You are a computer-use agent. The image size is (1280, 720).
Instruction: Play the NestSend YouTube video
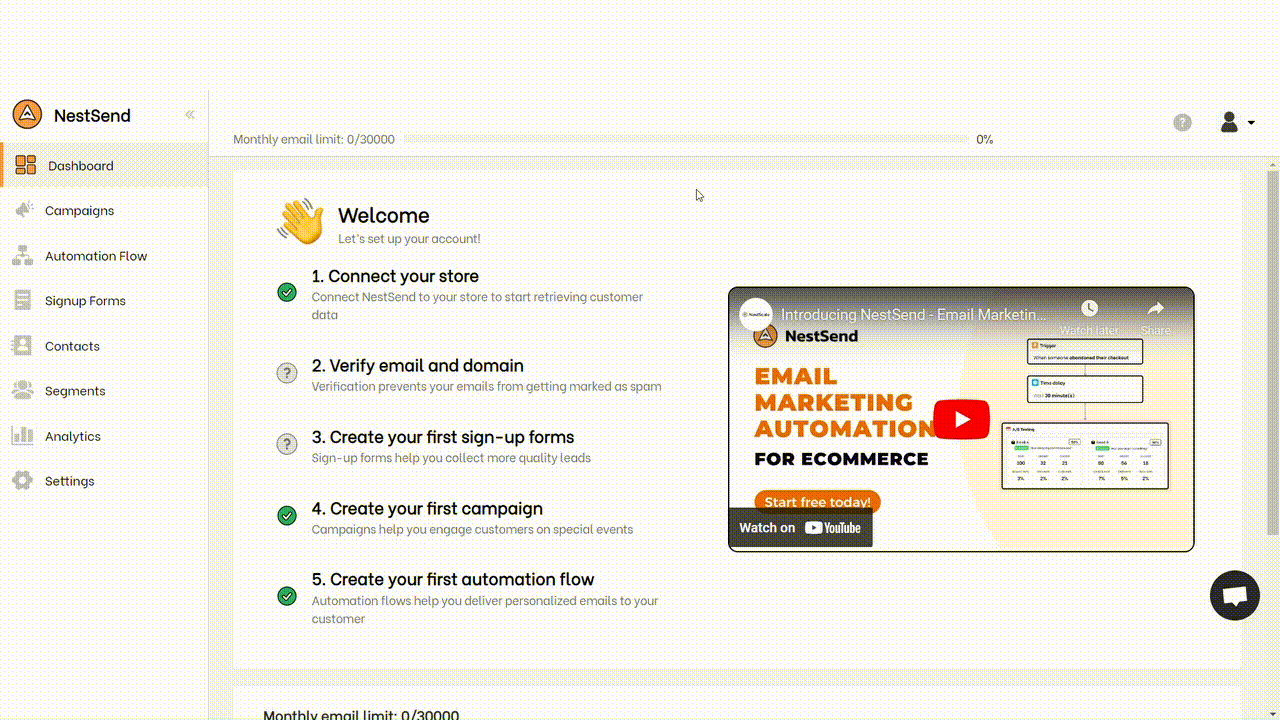pyautogui.click(x=961, y=419)
